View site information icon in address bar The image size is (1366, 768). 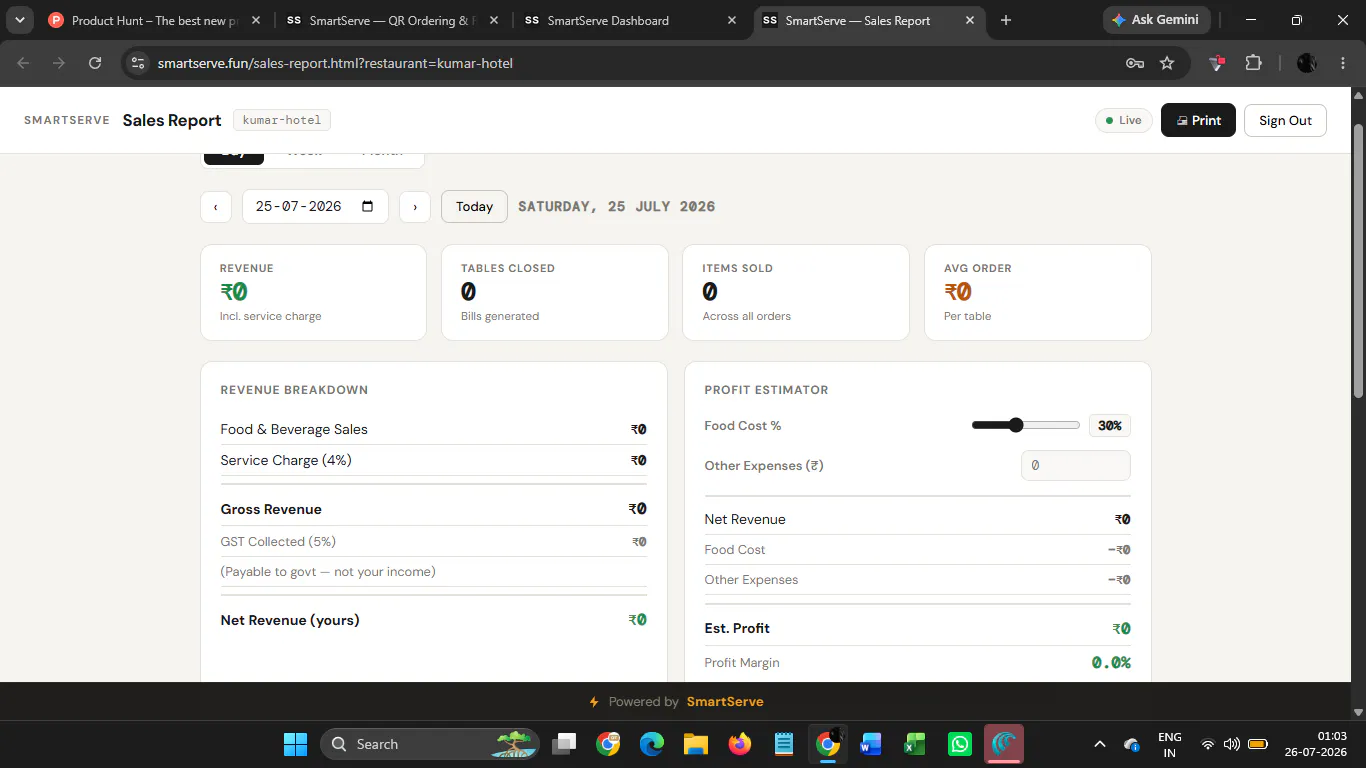tap(138, 63)
